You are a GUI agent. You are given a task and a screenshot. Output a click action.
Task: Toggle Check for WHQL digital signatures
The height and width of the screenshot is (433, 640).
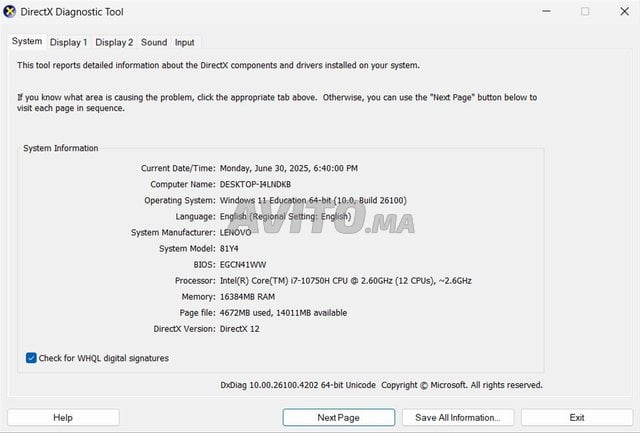tap(32, 358)
